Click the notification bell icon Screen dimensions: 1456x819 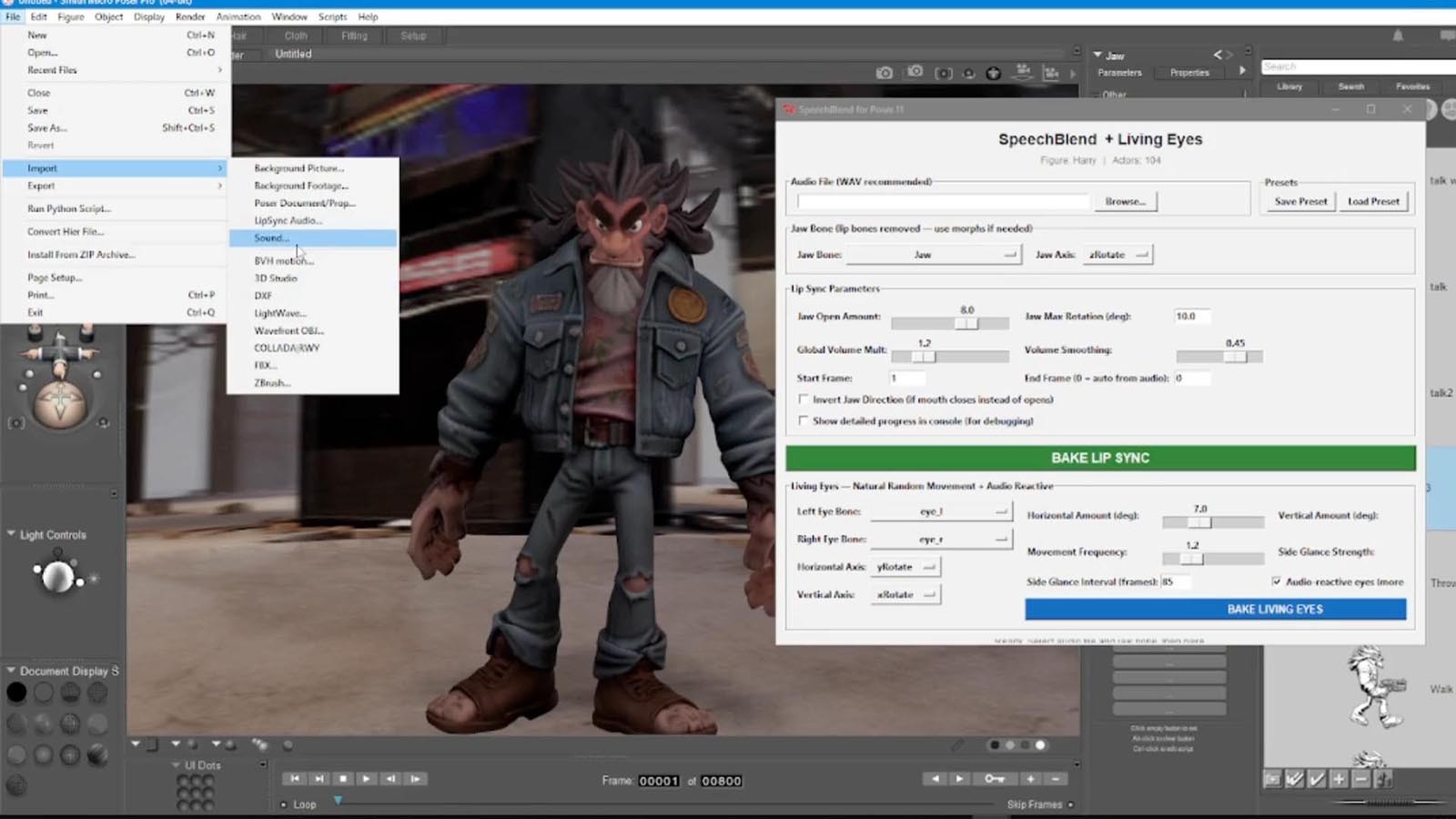click(x=1398, y=35)
